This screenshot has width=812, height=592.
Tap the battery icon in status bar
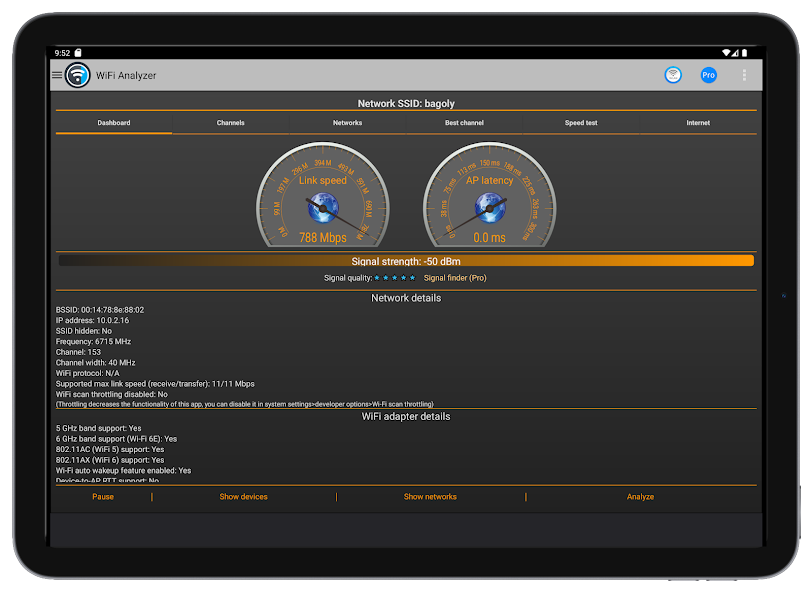coord(745,52)
